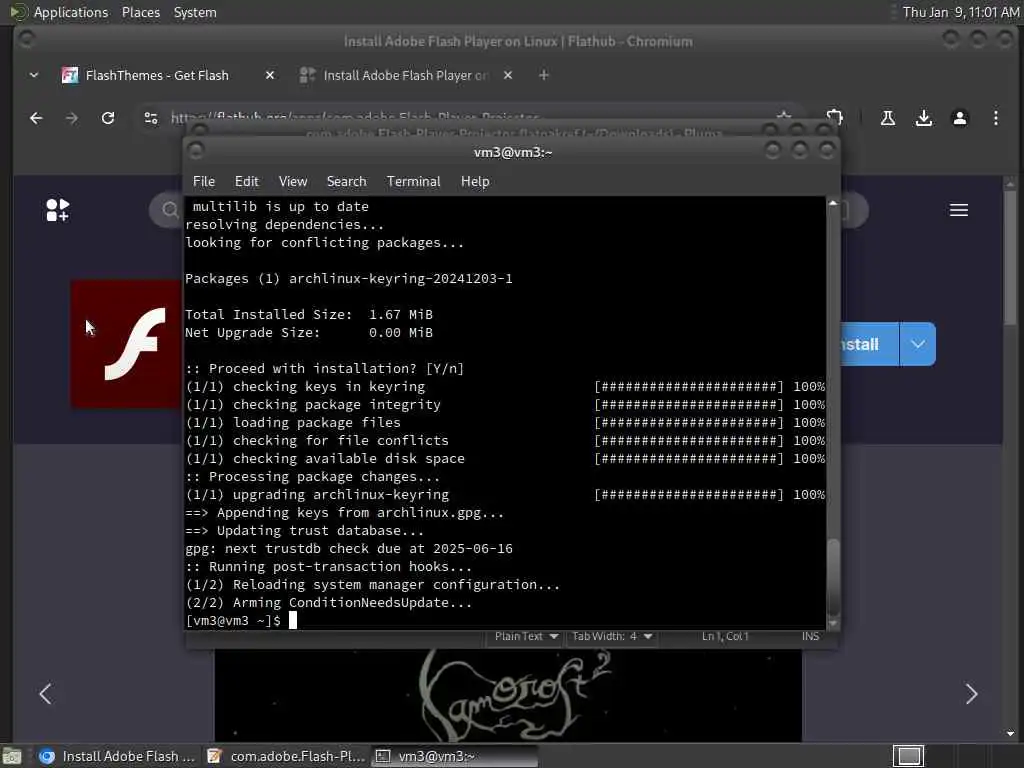Show the previous screenshot with left arrow
The width and height of the screenshot is (1024, 768).
coord(45,694)
